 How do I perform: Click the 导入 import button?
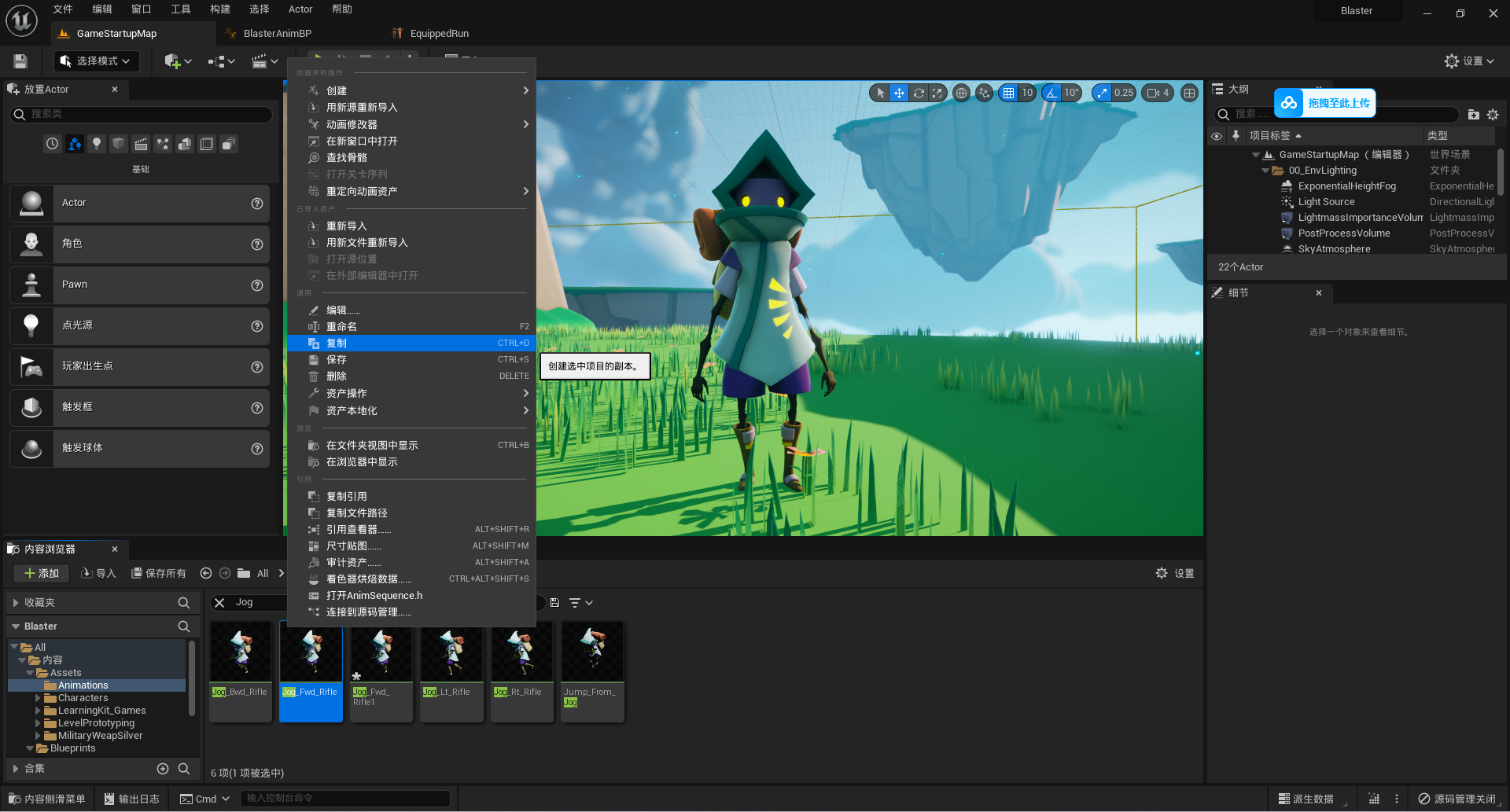[98, 573]
